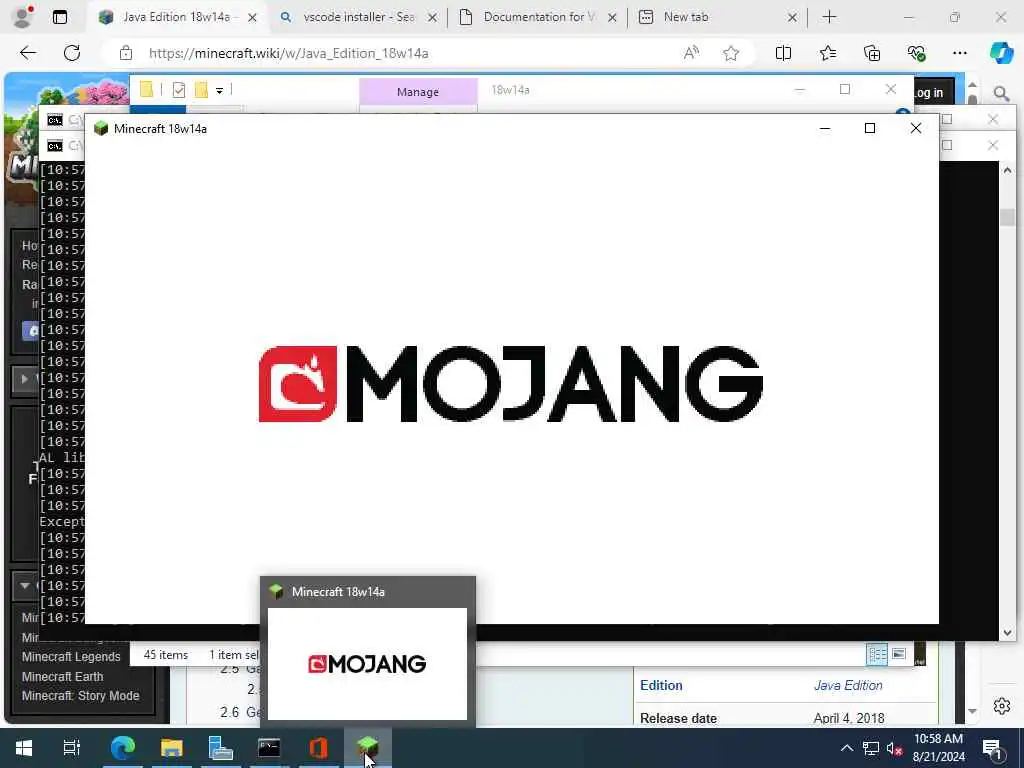Open Read aloud icon

[691, 54]
